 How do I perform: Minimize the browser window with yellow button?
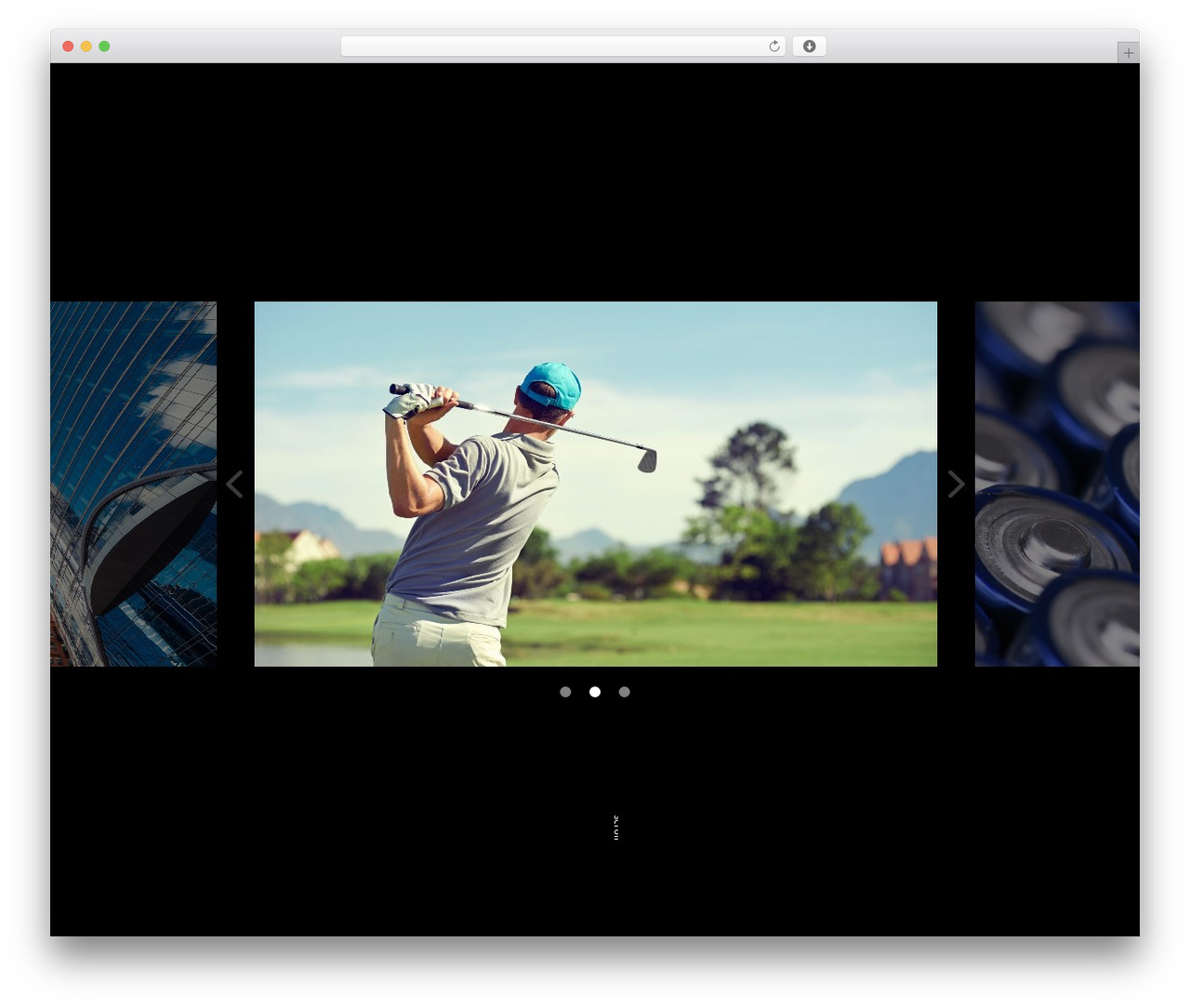pos(86,46)
